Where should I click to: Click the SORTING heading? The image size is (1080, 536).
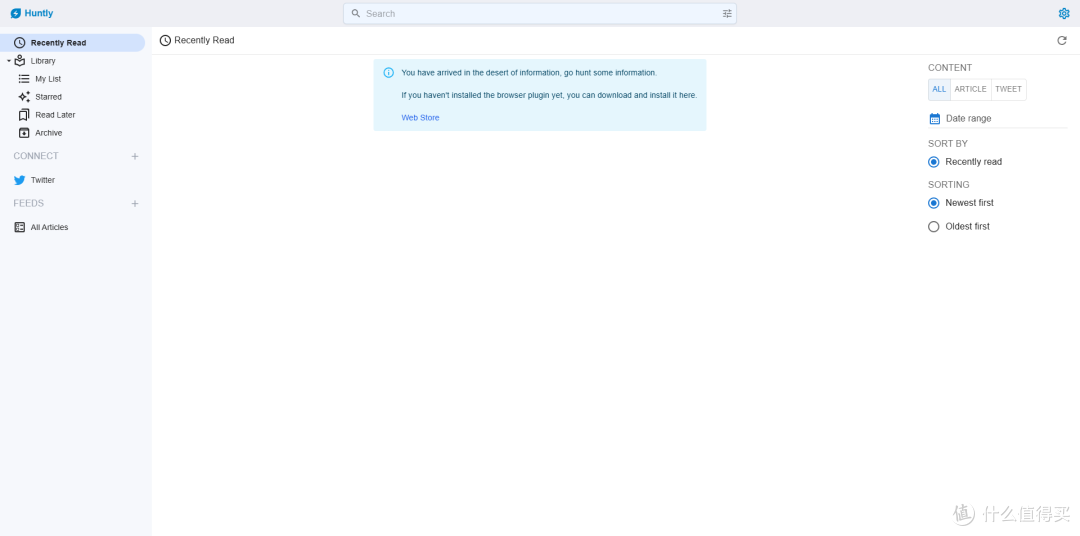948,185
